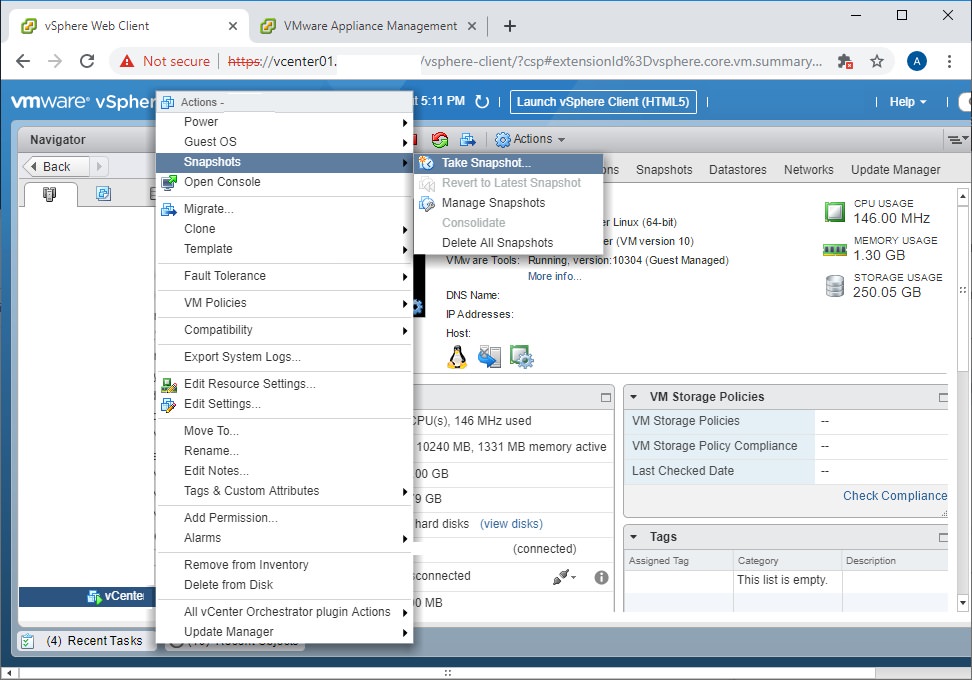Open the Datastores tab
972x680 pixels.
[738, 170]
